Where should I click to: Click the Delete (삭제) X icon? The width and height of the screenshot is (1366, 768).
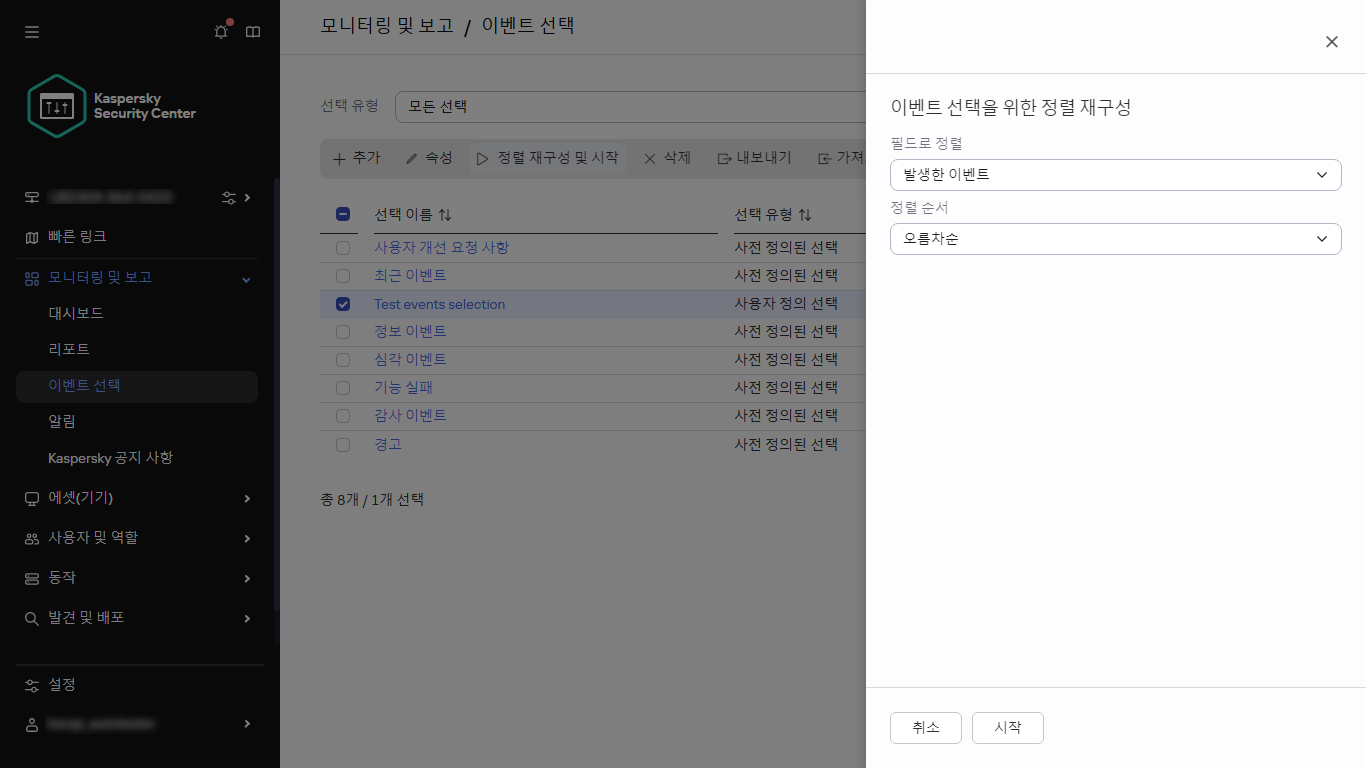(x=651, y=158)
